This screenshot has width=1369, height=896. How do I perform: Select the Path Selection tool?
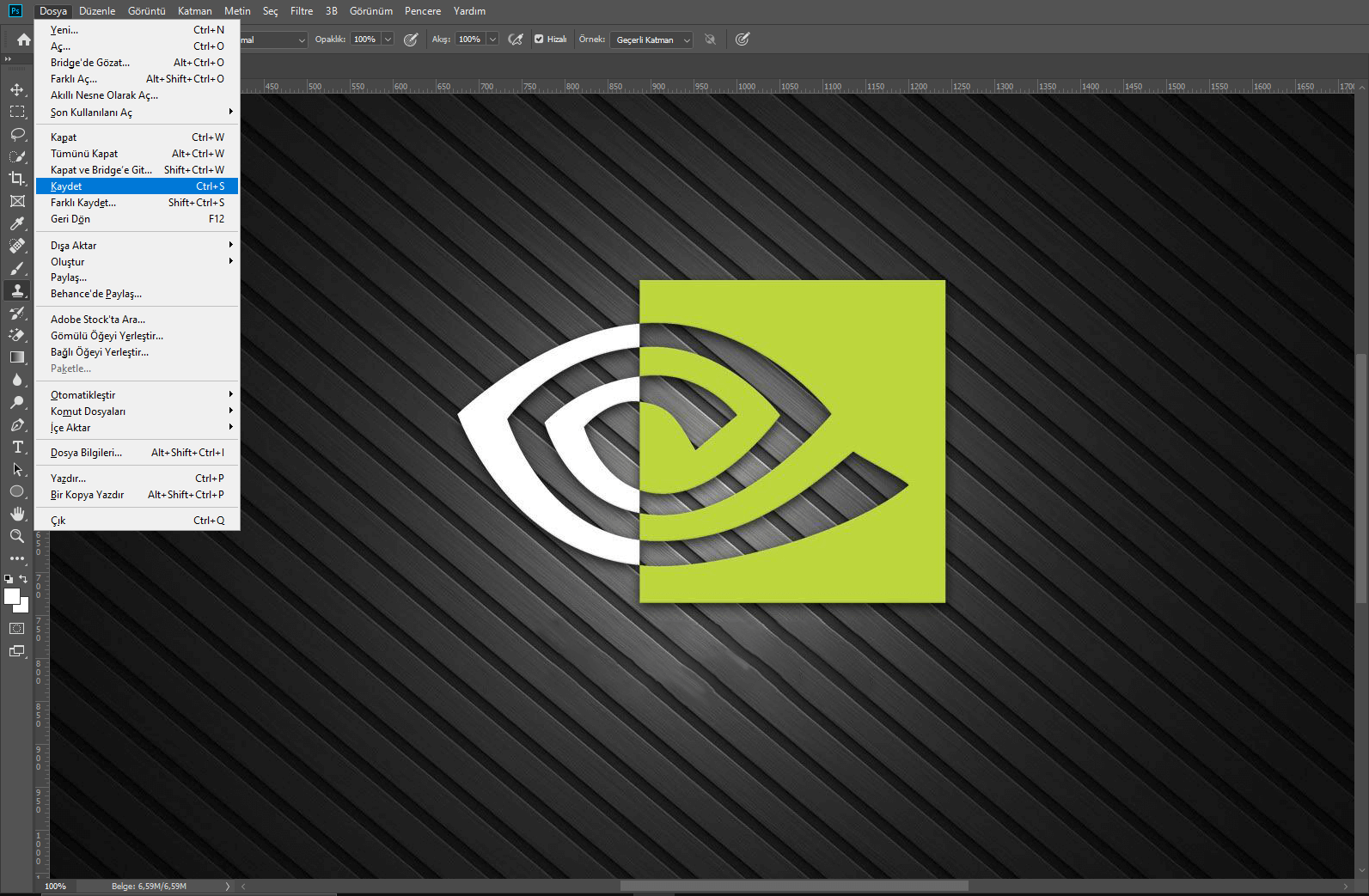click(17, 469)
